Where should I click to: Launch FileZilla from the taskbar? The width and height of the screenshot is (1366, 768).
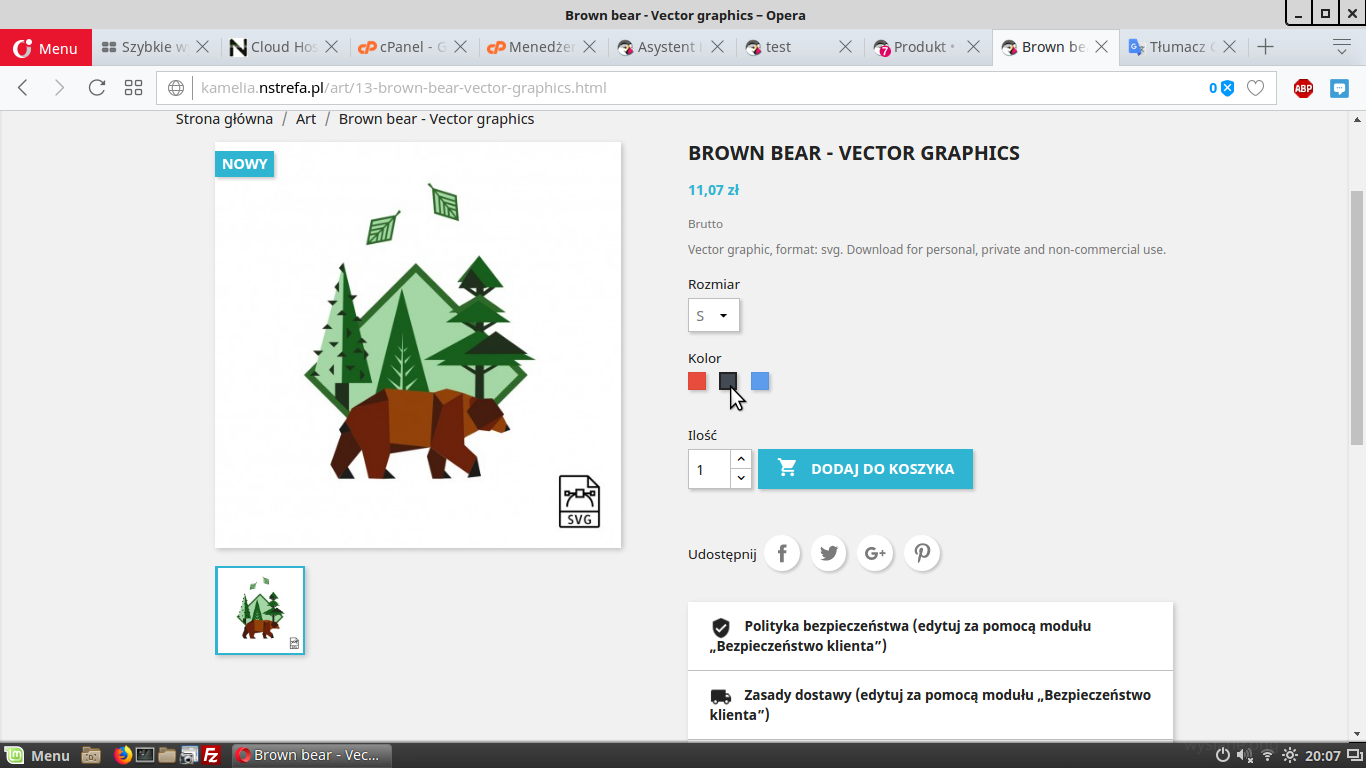click(x=211, y=755)
